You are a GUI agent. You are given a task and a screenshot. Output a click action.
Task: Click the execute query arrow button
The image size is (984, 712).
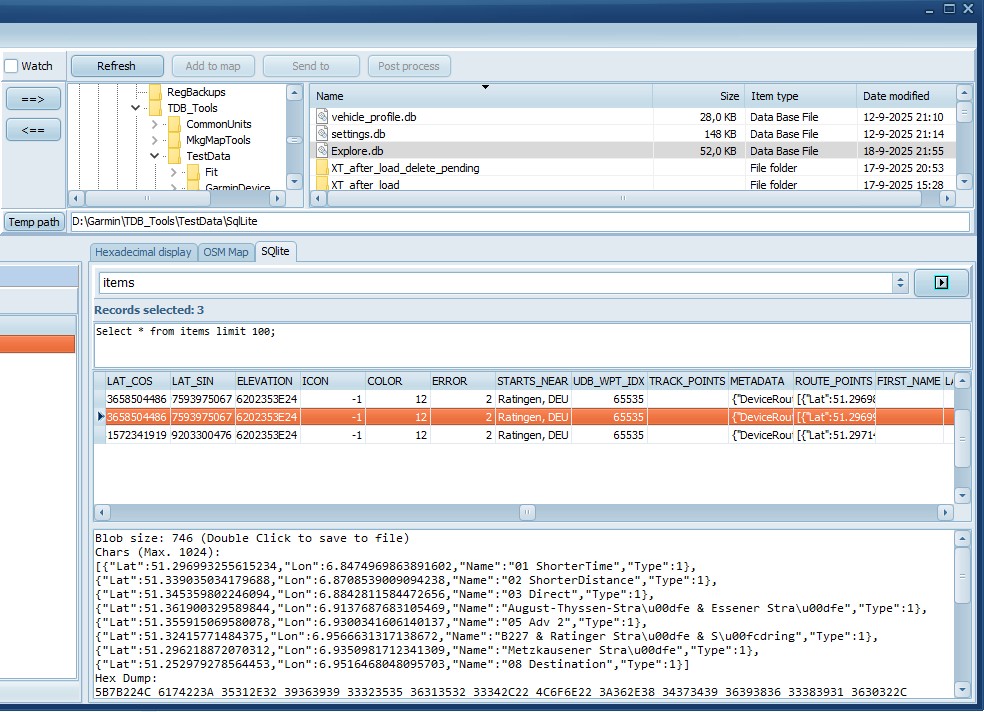940,283
